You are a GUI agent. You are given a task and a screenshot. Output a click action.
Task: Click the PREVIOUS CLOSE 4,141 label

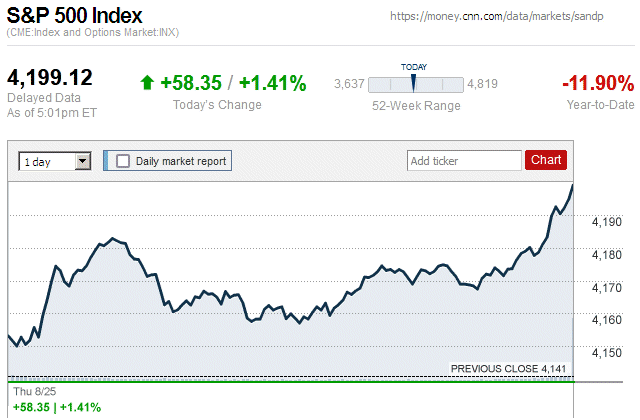pyautogui.click(x=508, y=369)
